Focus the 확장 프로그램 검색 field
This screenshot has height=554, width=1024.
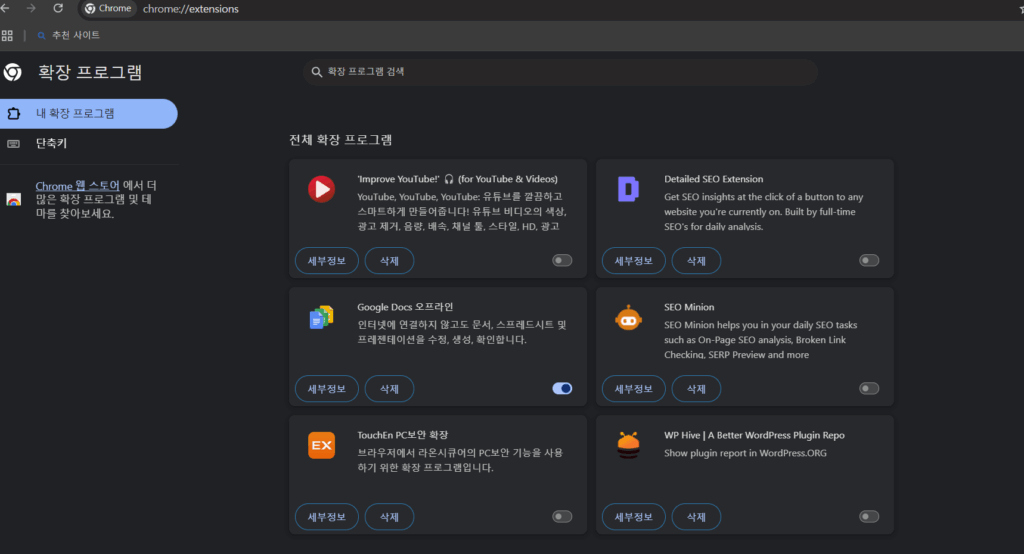coord(560,72)
